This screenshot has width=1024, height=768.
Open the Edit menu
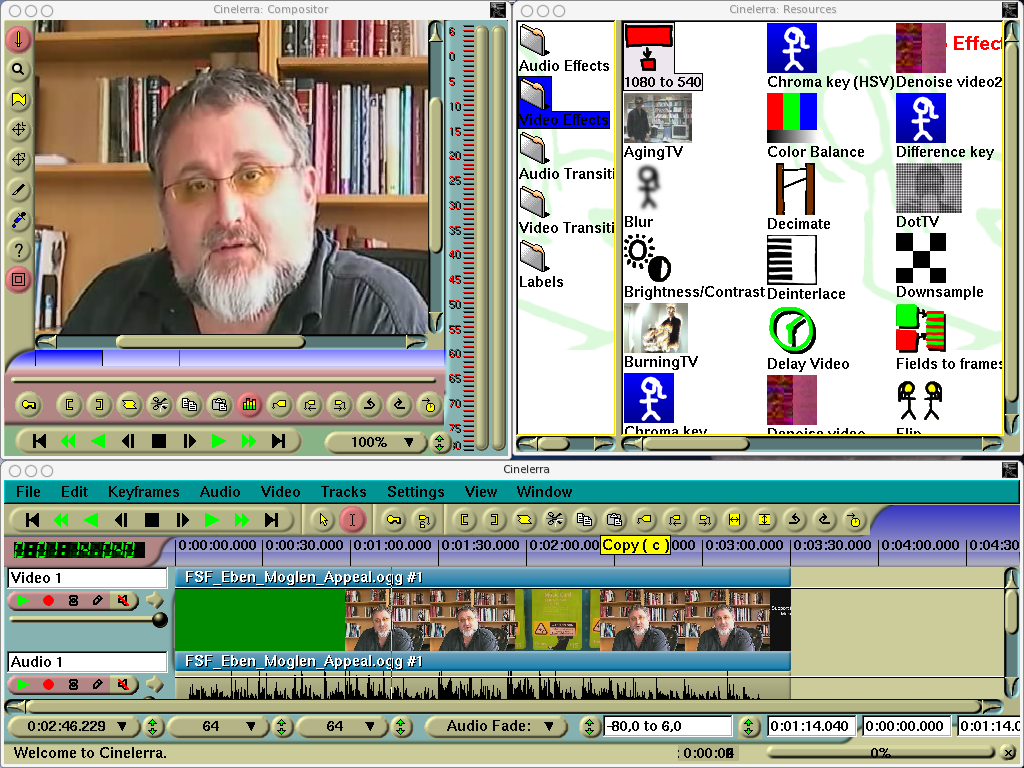coord(74,492)
